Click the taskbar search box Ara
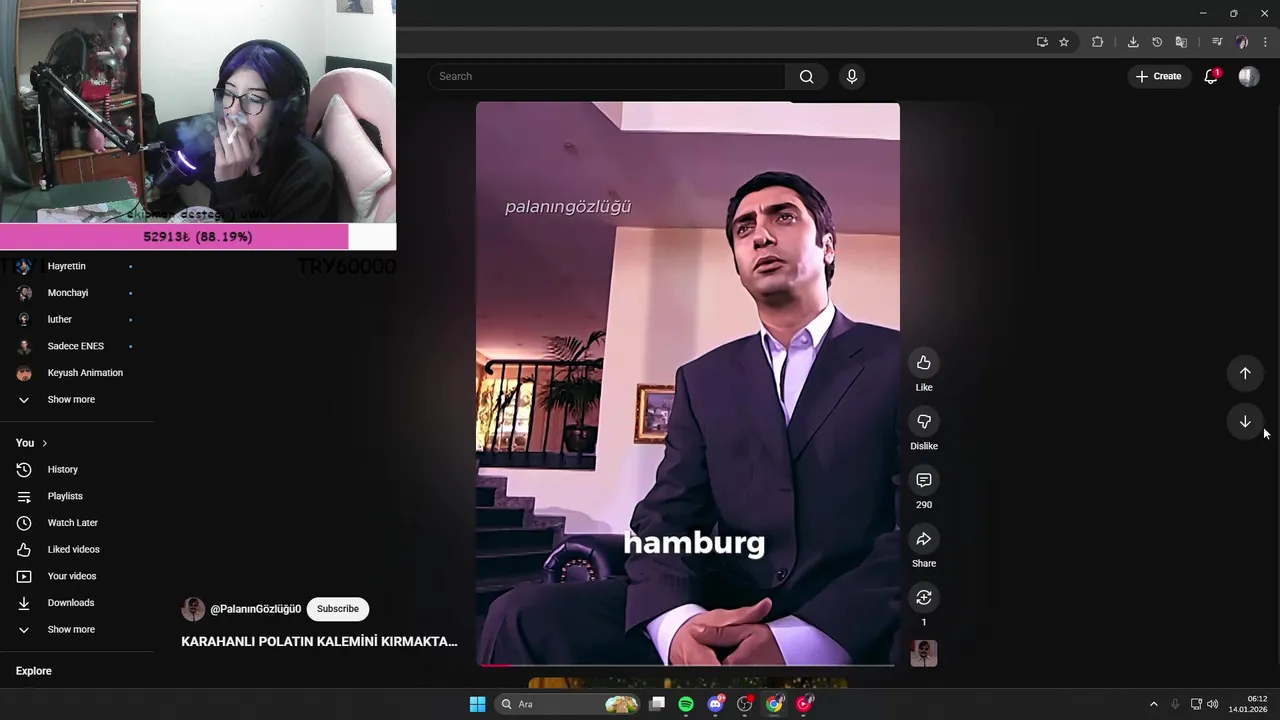Screen dimensions: 1280x720 [568, 704]
